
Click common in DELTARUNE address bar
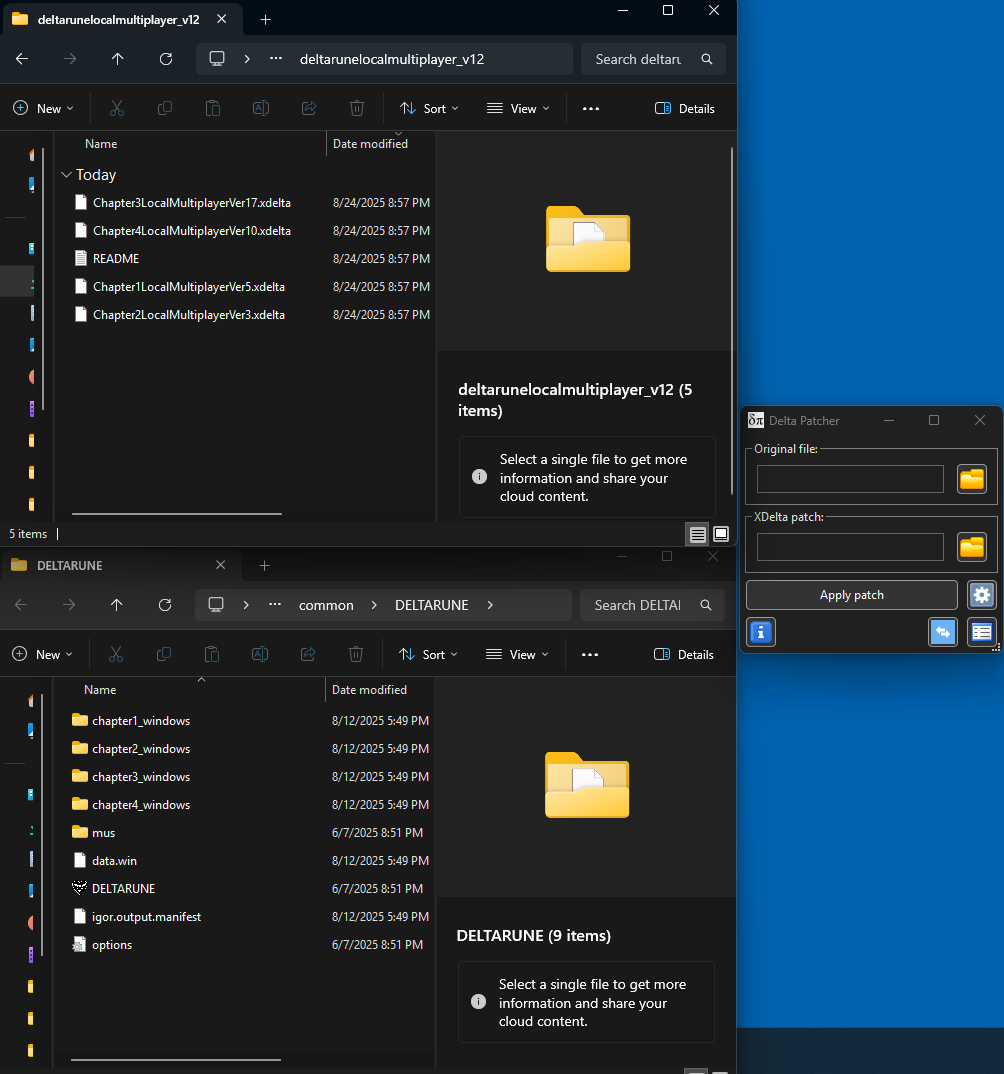[x=326, y=605]
